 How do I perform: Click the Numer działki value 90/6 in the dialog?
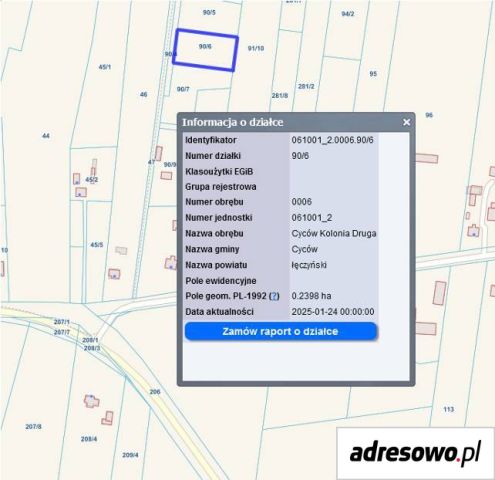tap(300, 156)
